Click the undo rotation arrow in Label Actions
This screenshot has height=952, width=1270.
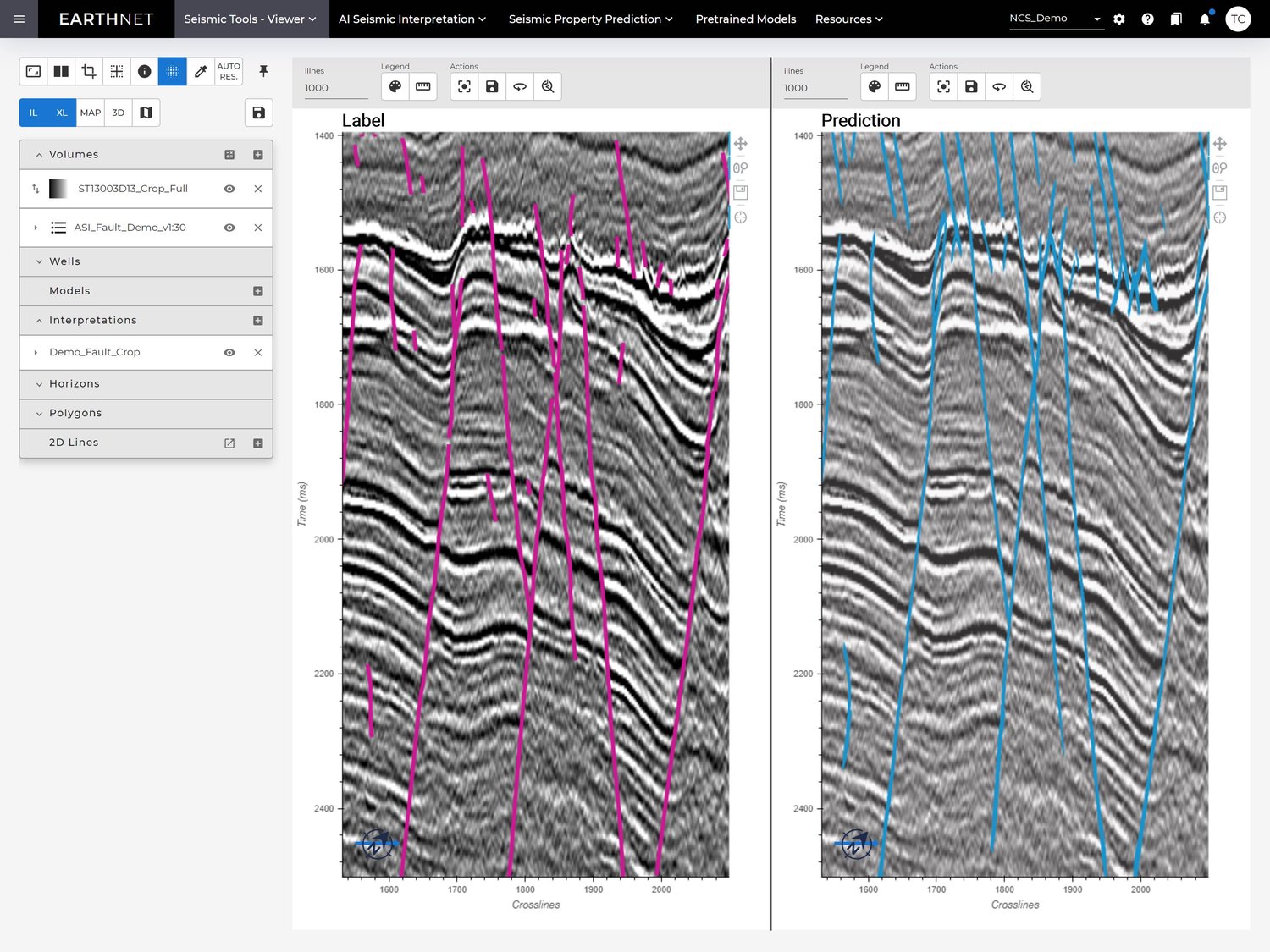[x=520, y=86]
